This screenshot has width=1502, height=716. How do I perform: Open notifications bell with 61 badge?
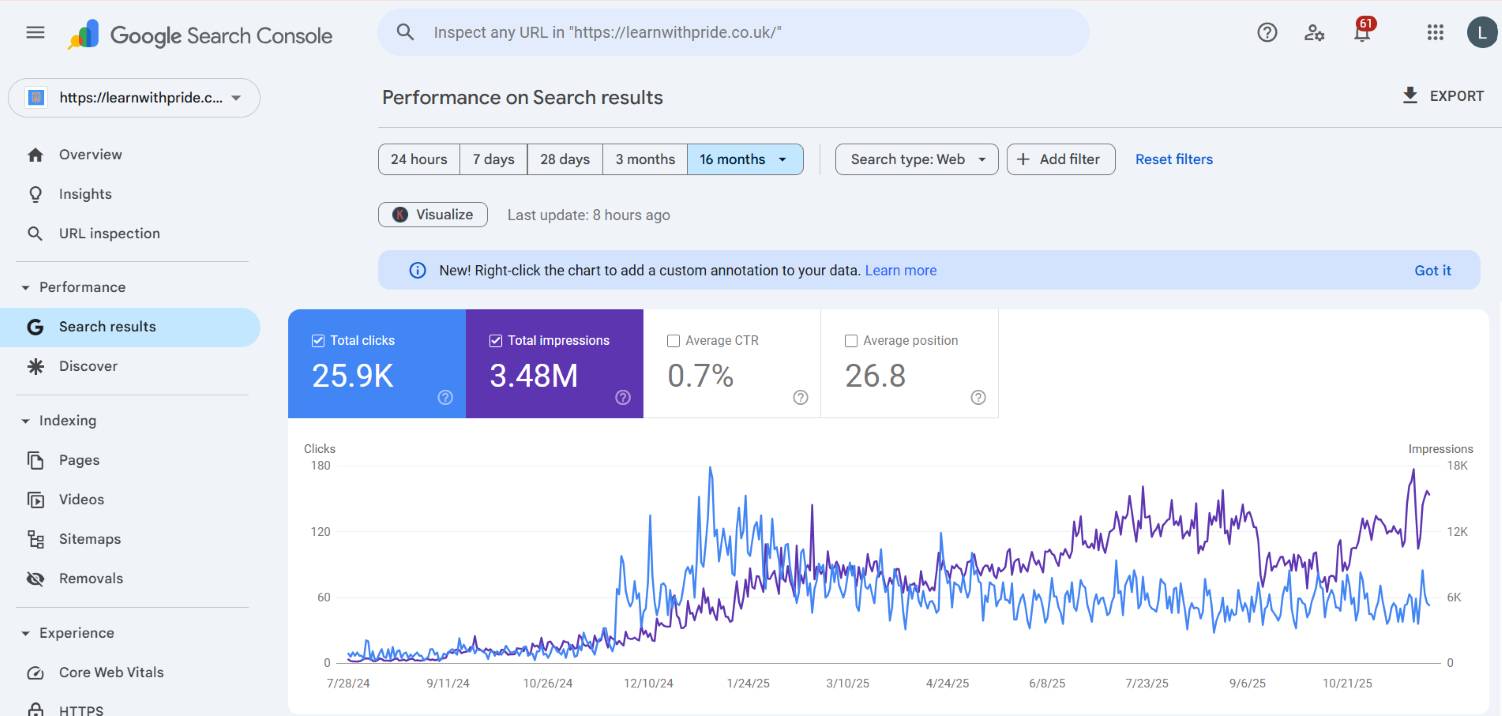(x=1362, y=32)
